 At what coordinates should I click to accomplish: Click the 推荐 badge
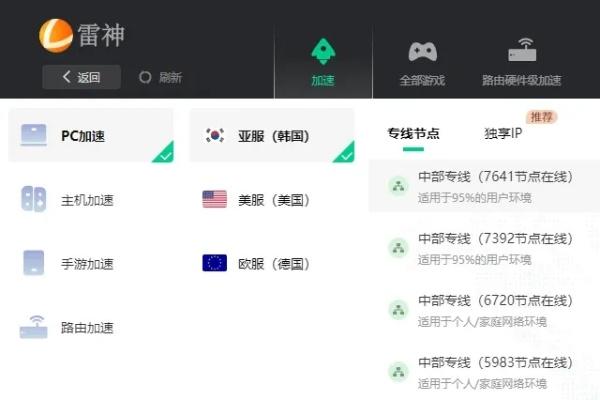541,117
